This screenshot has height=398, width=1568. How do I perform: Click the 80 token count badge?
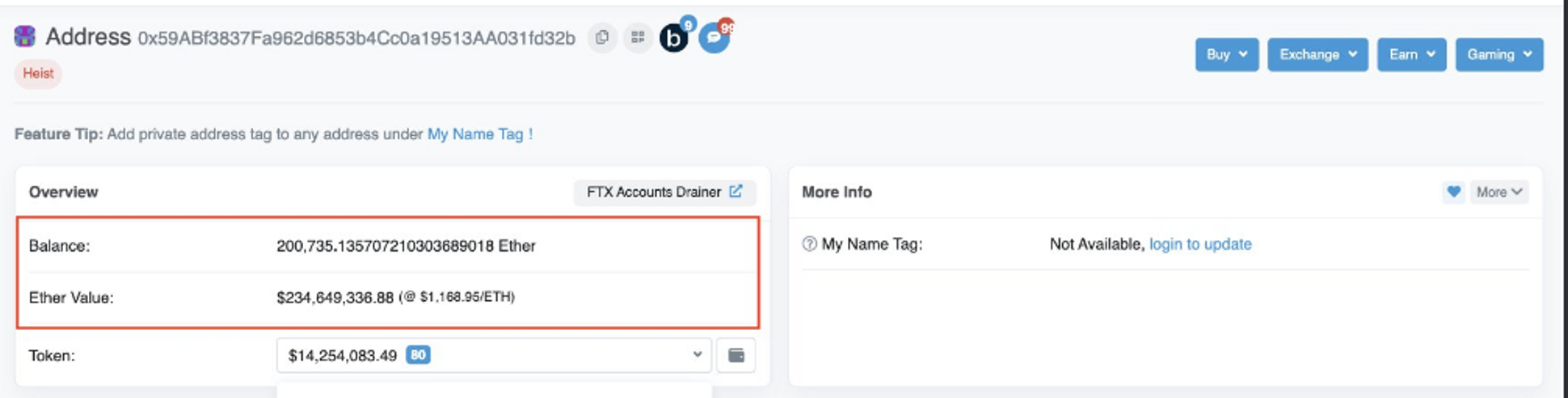point(418,355)
